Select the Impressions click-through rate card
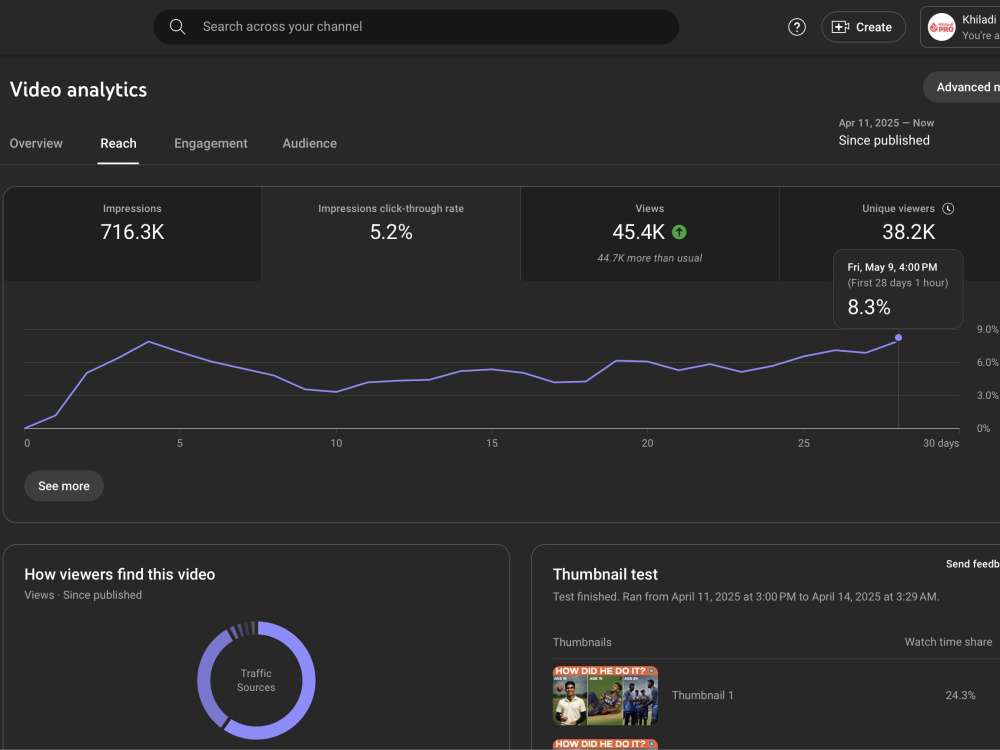The height and width of the screenshot is (750, 1000). tap(391, 233)
